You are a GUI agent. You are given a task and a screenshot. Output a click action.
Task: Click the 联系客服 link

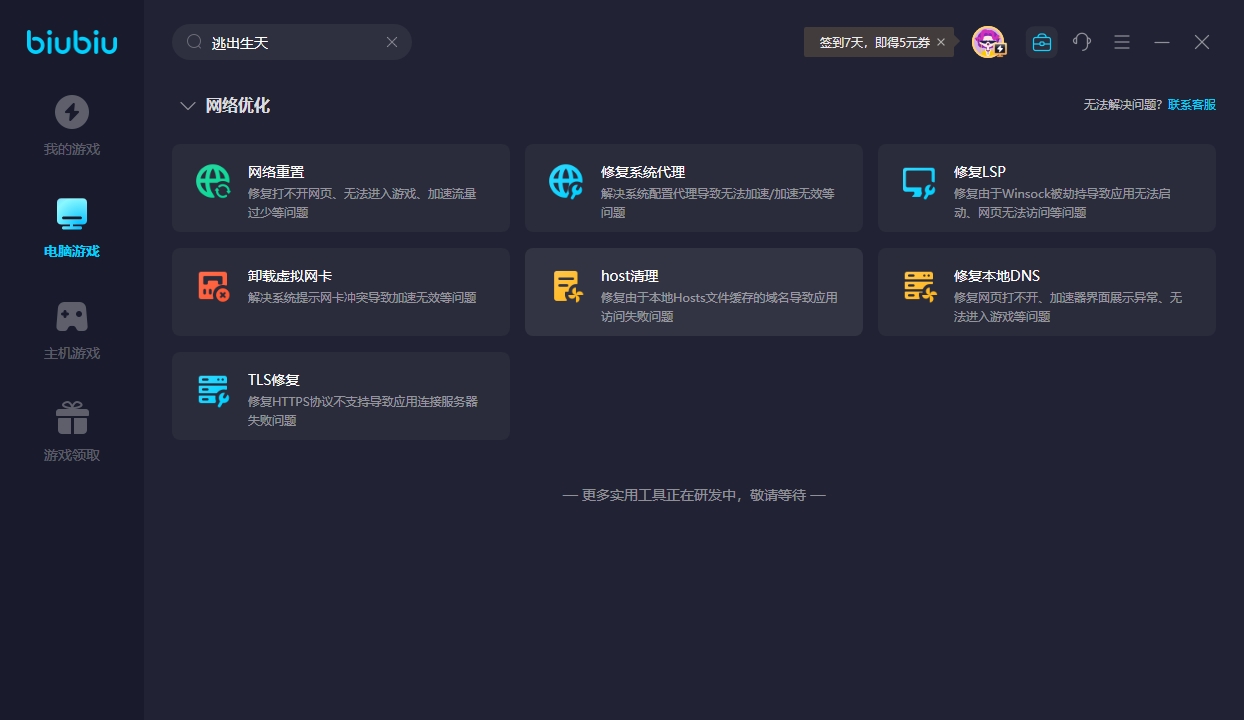[1191, 105]
